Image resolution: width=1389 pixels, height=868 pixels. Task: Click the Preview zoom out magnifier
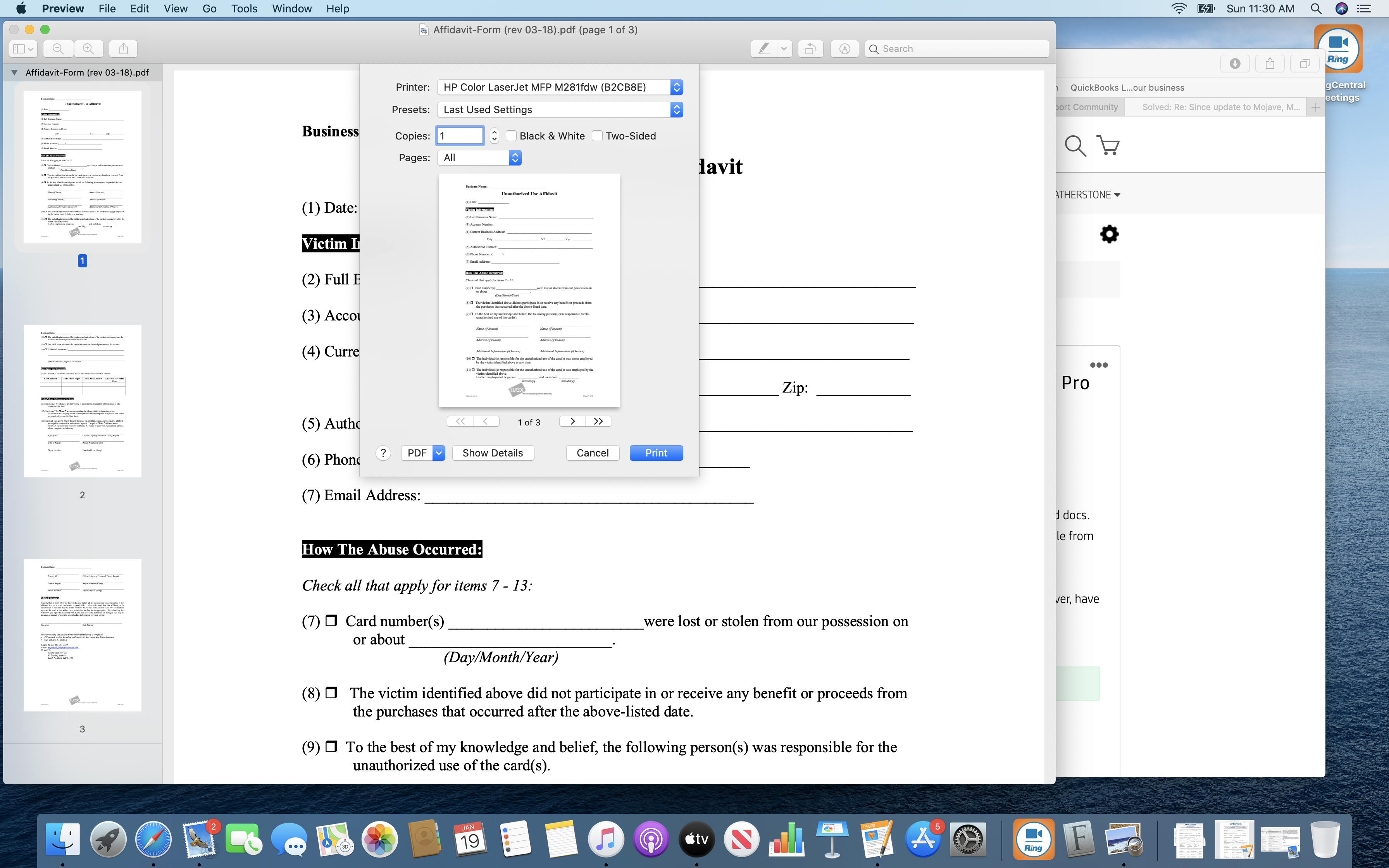58,49
